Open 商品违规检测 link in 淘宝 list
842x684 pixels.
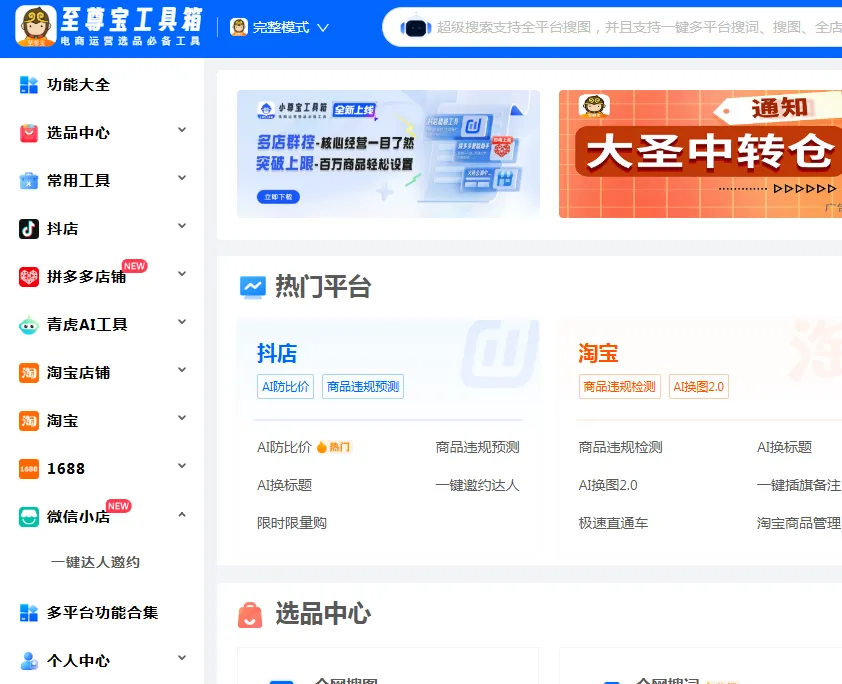[620, 447]
